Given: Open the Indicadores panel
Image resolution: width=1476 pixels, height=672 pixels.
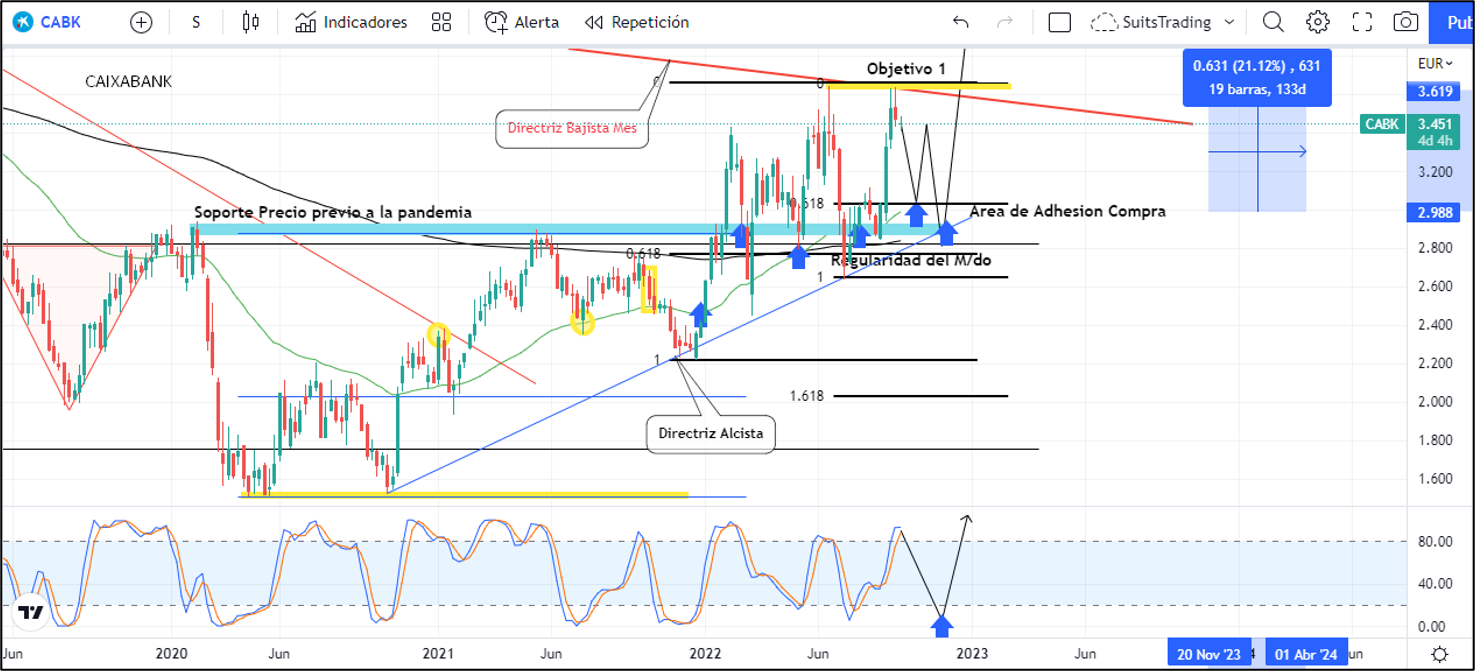Looking at the screenshot, I should point(352,22).
